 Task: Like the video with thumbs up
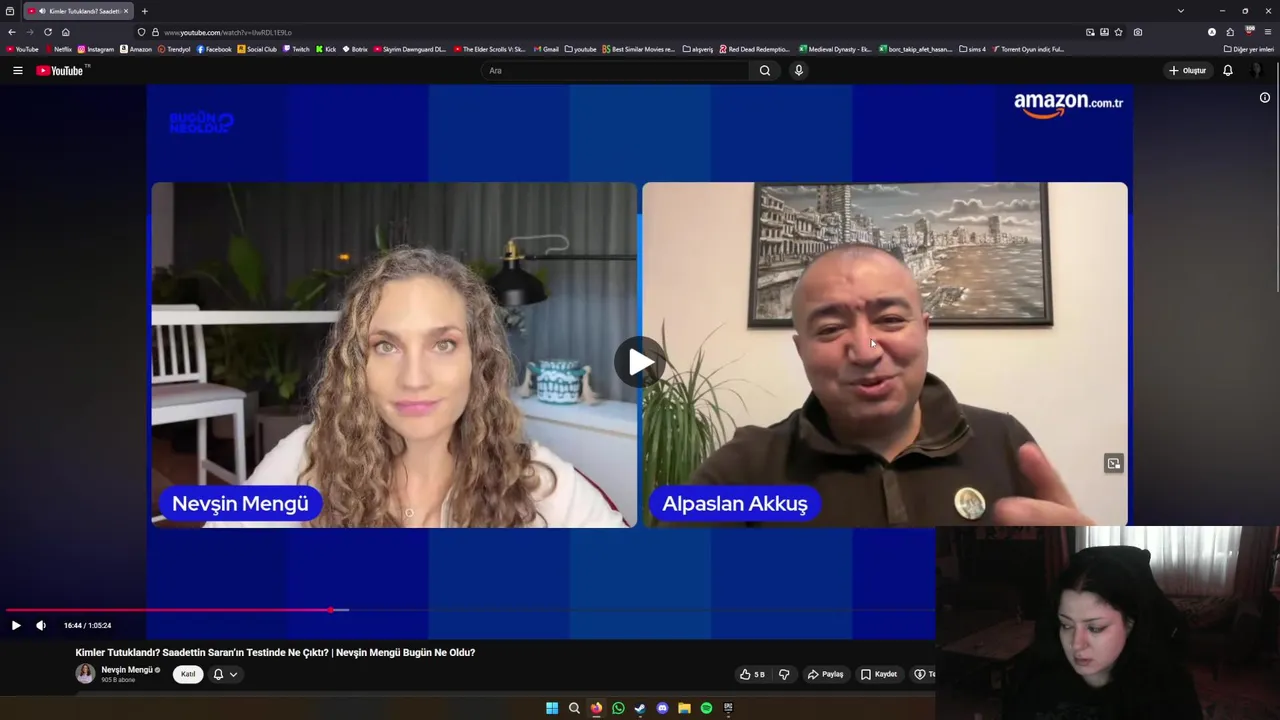752,674
